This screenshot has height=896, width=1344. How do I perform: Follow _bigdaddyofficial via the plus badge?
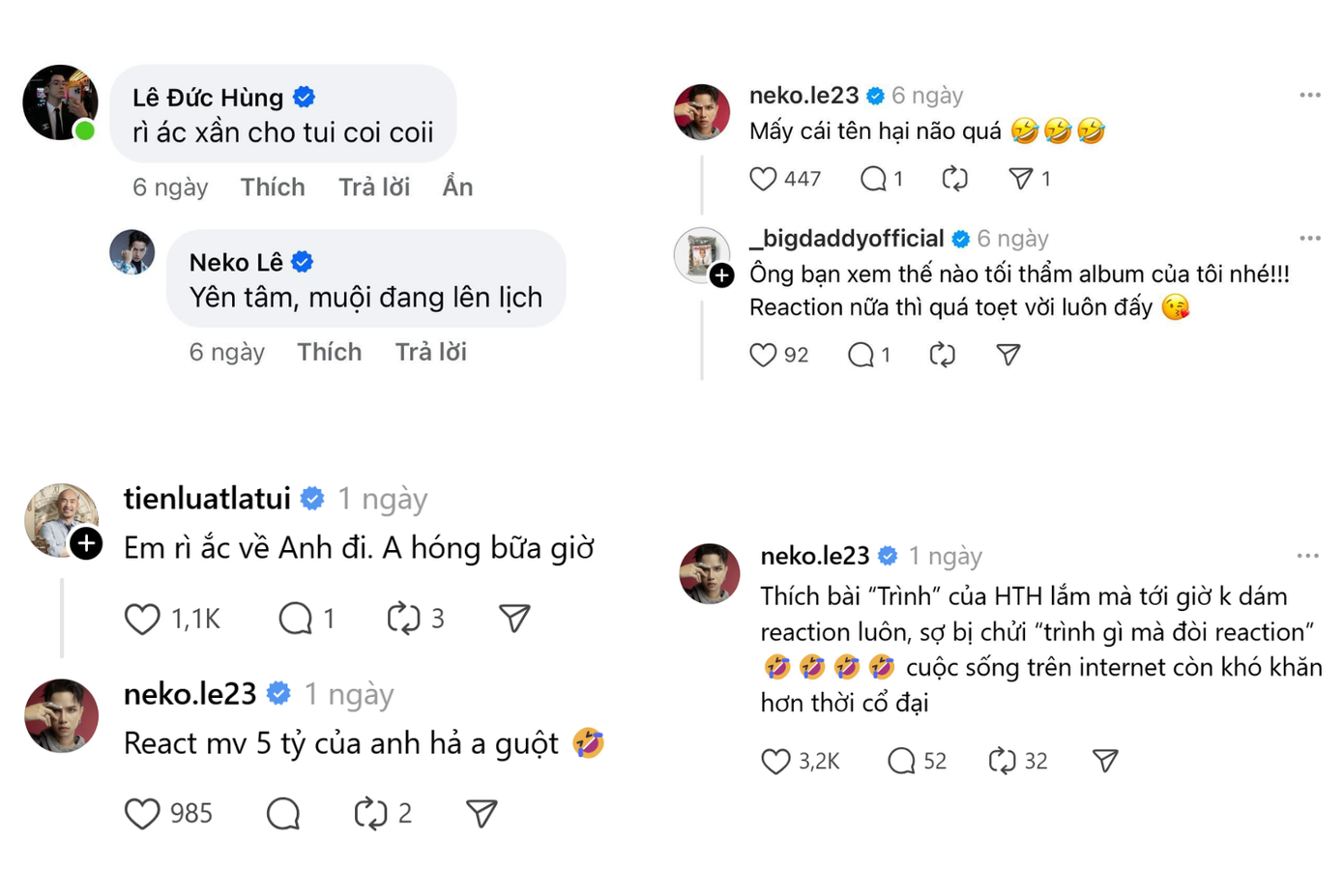(719, 275)
